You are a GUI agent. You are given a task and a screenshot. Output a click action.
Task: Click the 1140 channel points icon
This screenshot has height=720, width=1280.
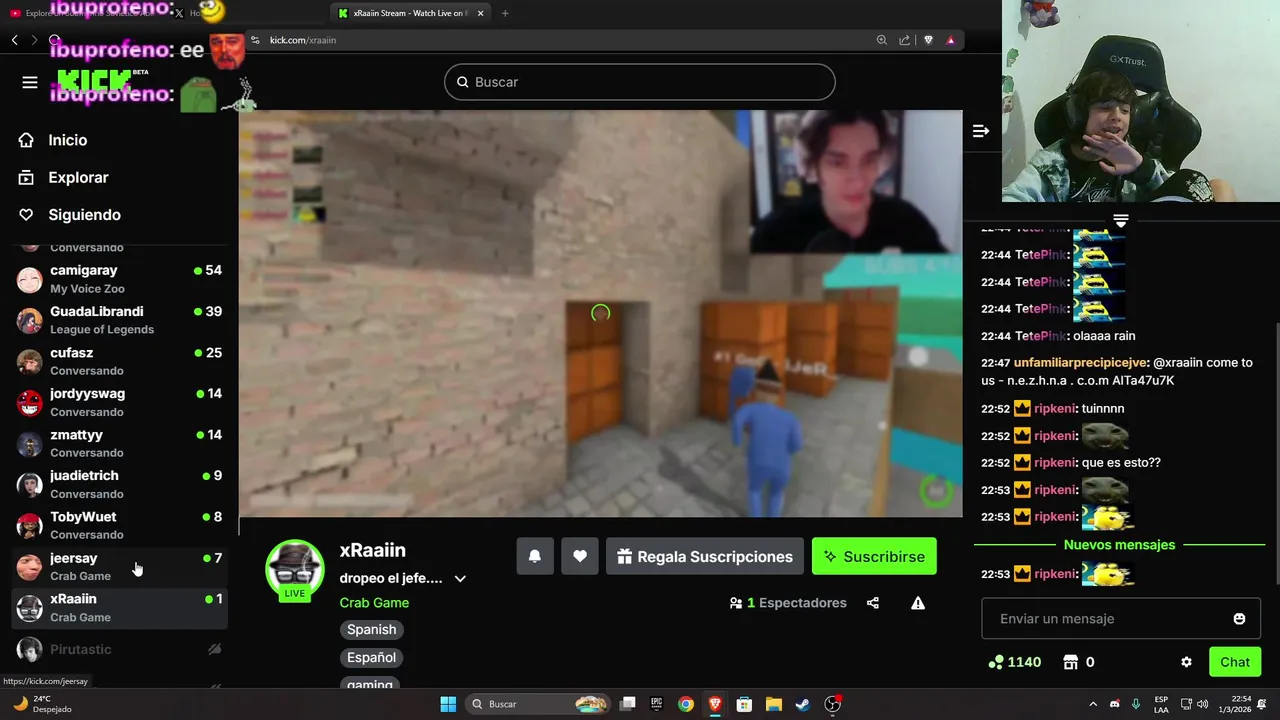(995, 662)
